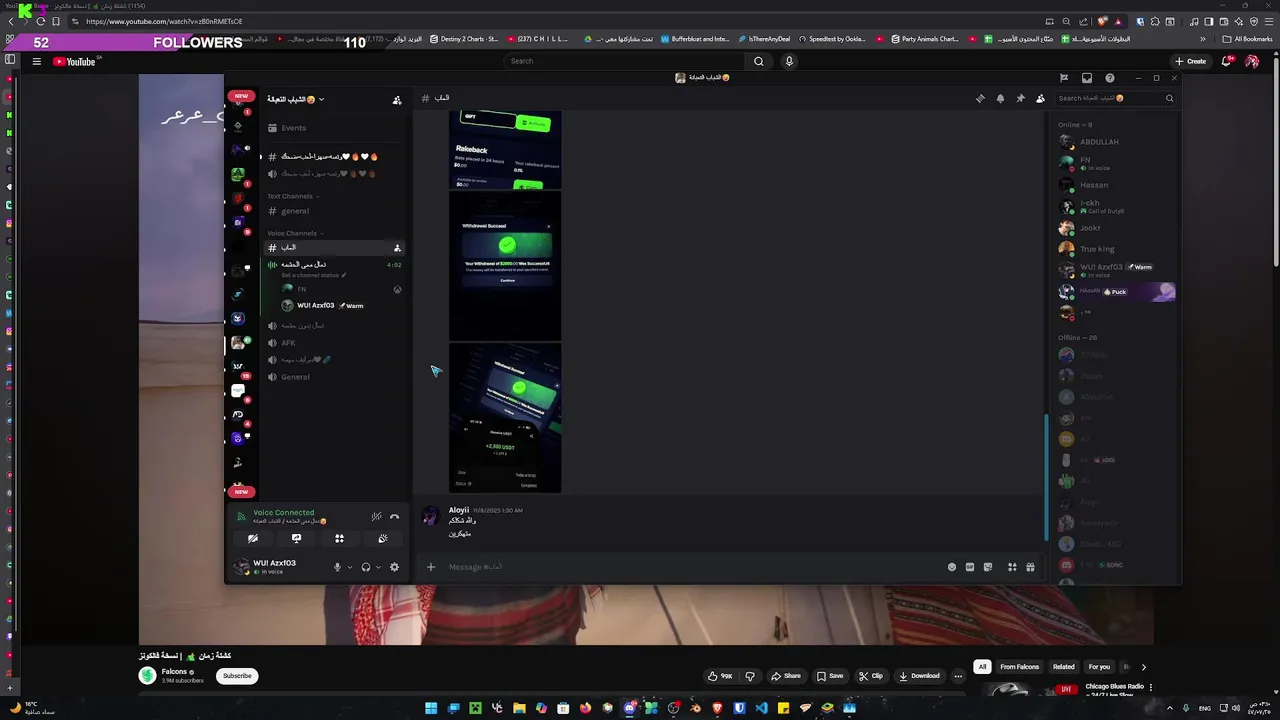Open GIF picker in message bar
The height and width of the screenshot is (720, 1280).
tap(970, 567)
